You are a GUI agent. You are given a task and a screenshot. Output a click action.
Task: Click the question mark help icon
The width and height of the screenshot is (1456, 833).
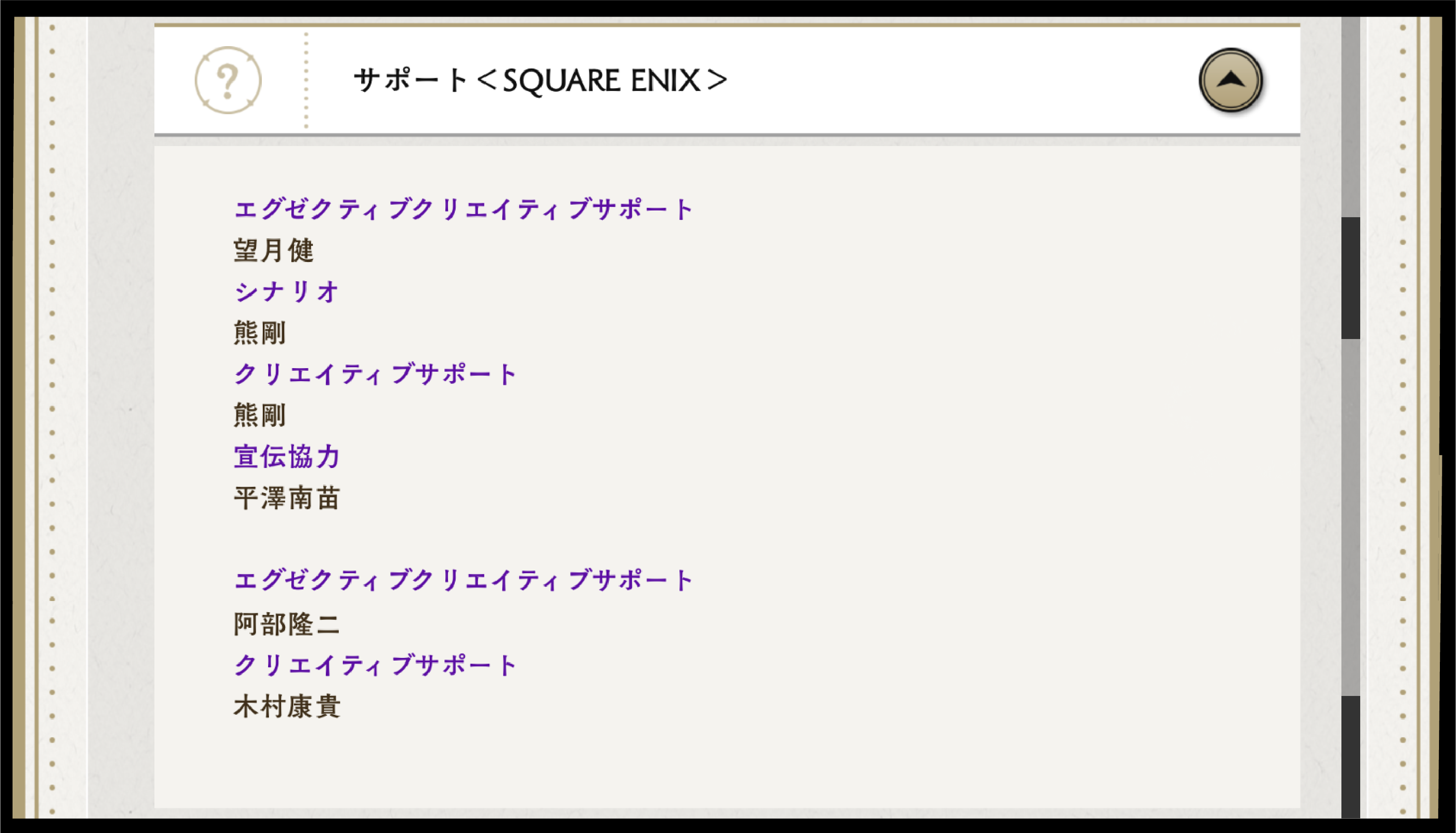pyautogui.click(x=227, y=80)
